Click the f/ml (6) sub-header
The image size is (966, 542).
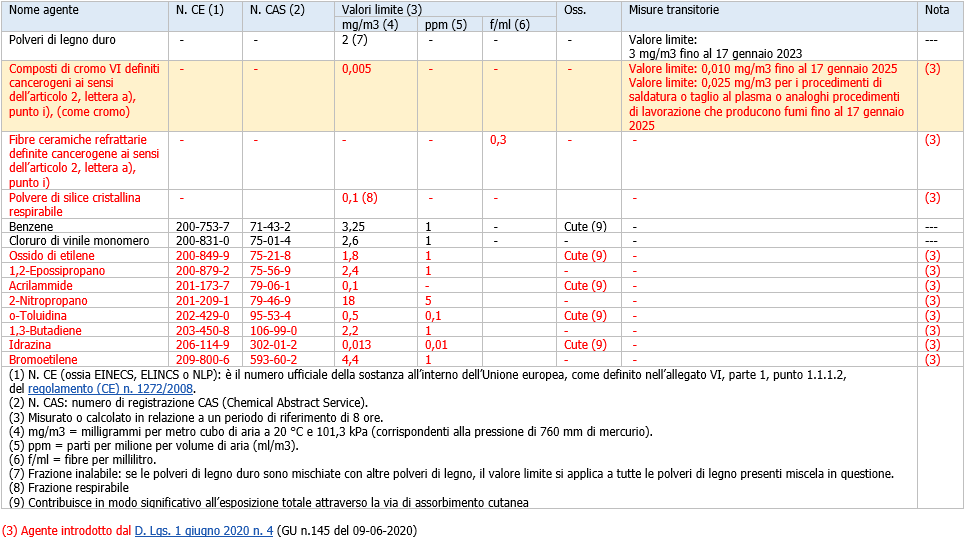(x=510, y=24)
